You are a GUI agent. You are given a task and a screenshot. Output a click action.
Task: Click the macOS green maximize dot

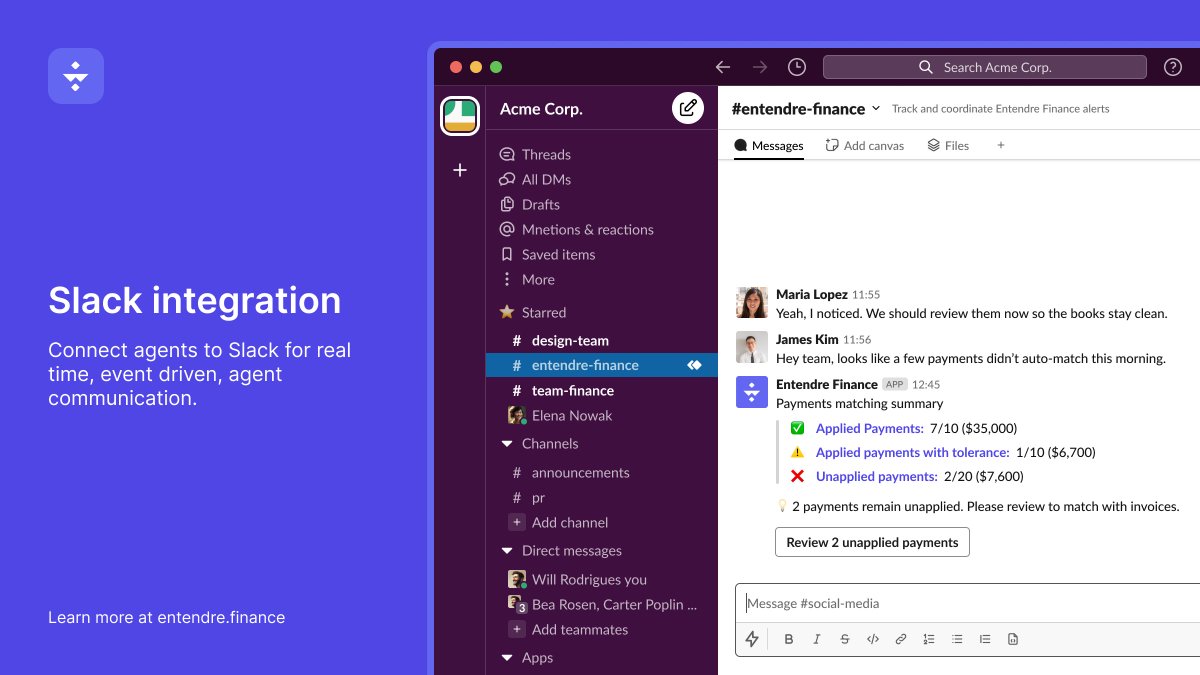(x=496, y=67)
